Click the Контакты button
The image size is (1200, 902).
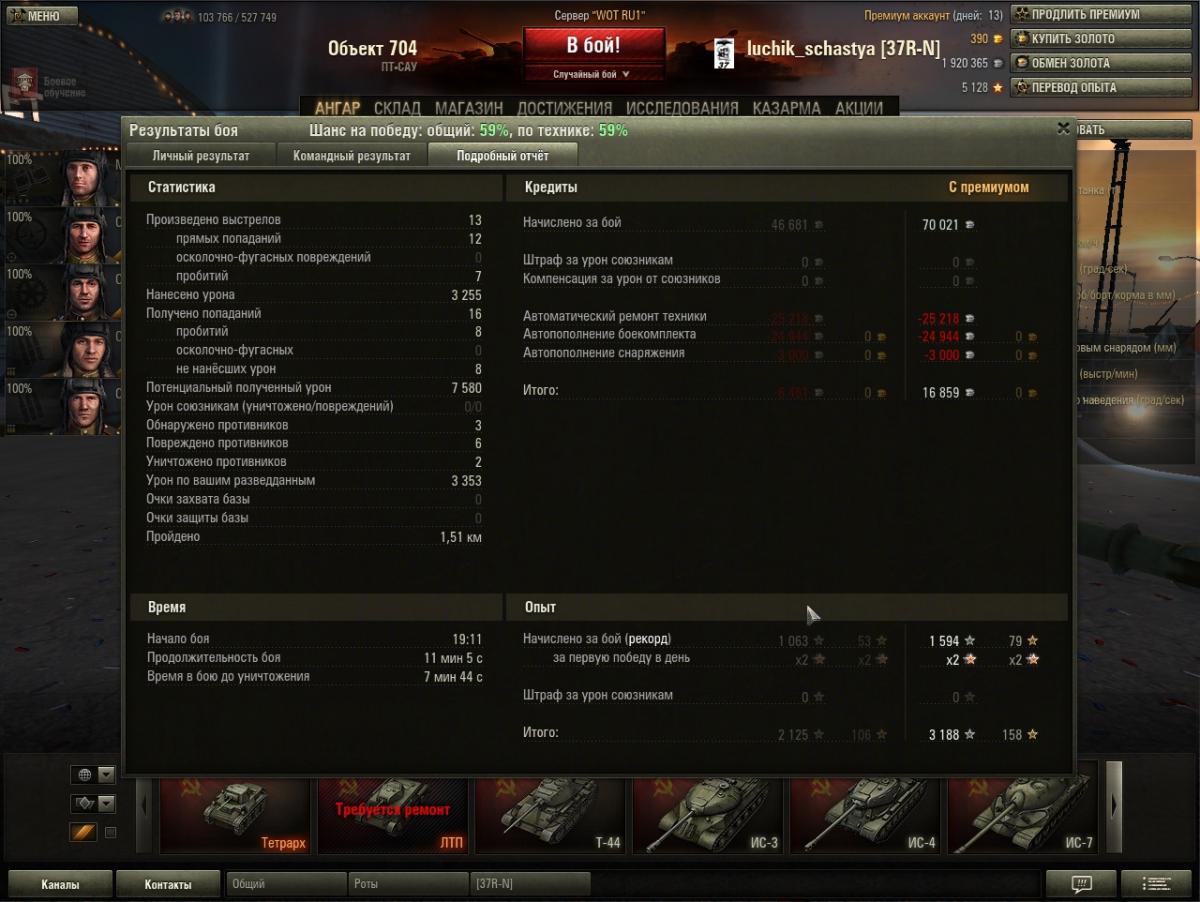click(167, 884)
